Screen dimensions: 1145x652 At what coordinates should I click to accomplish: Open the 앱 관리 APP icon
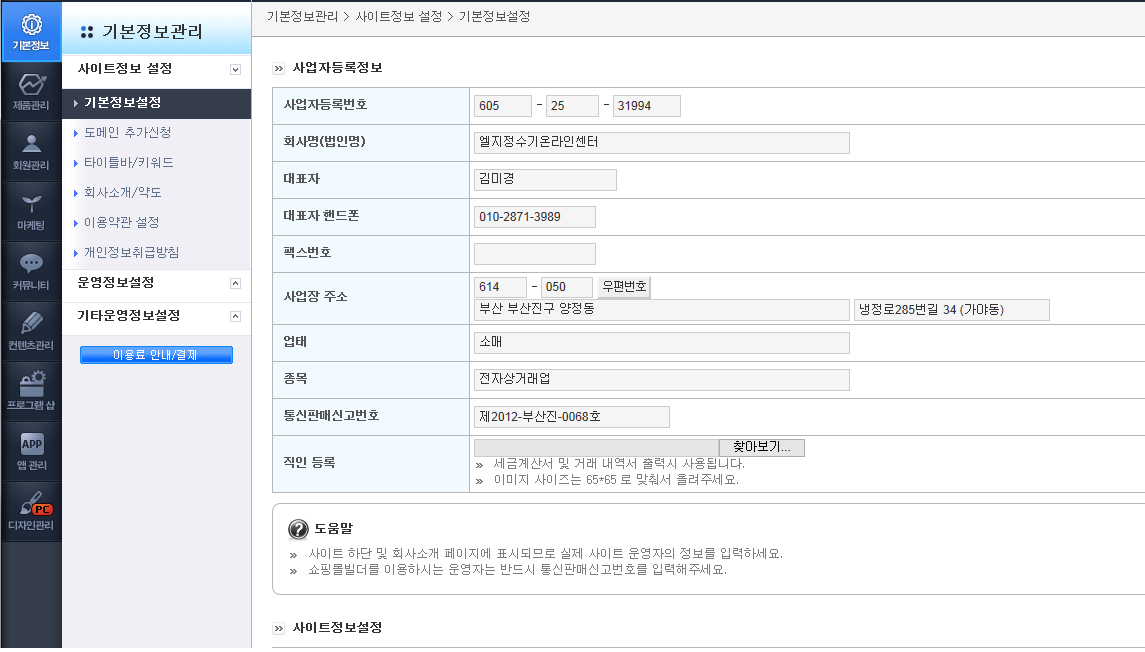31,451
